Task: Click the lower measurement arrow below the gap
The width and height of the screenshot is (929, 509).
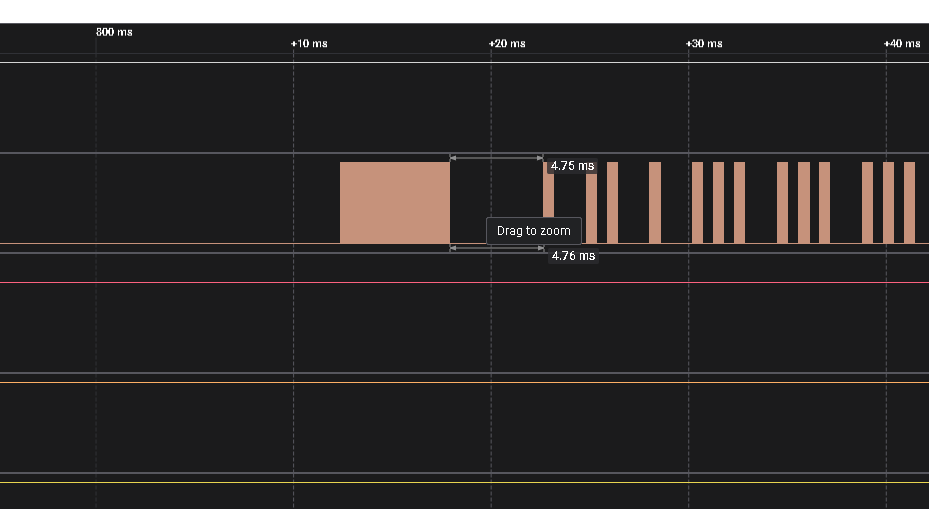Action: [x=496, y=248]
